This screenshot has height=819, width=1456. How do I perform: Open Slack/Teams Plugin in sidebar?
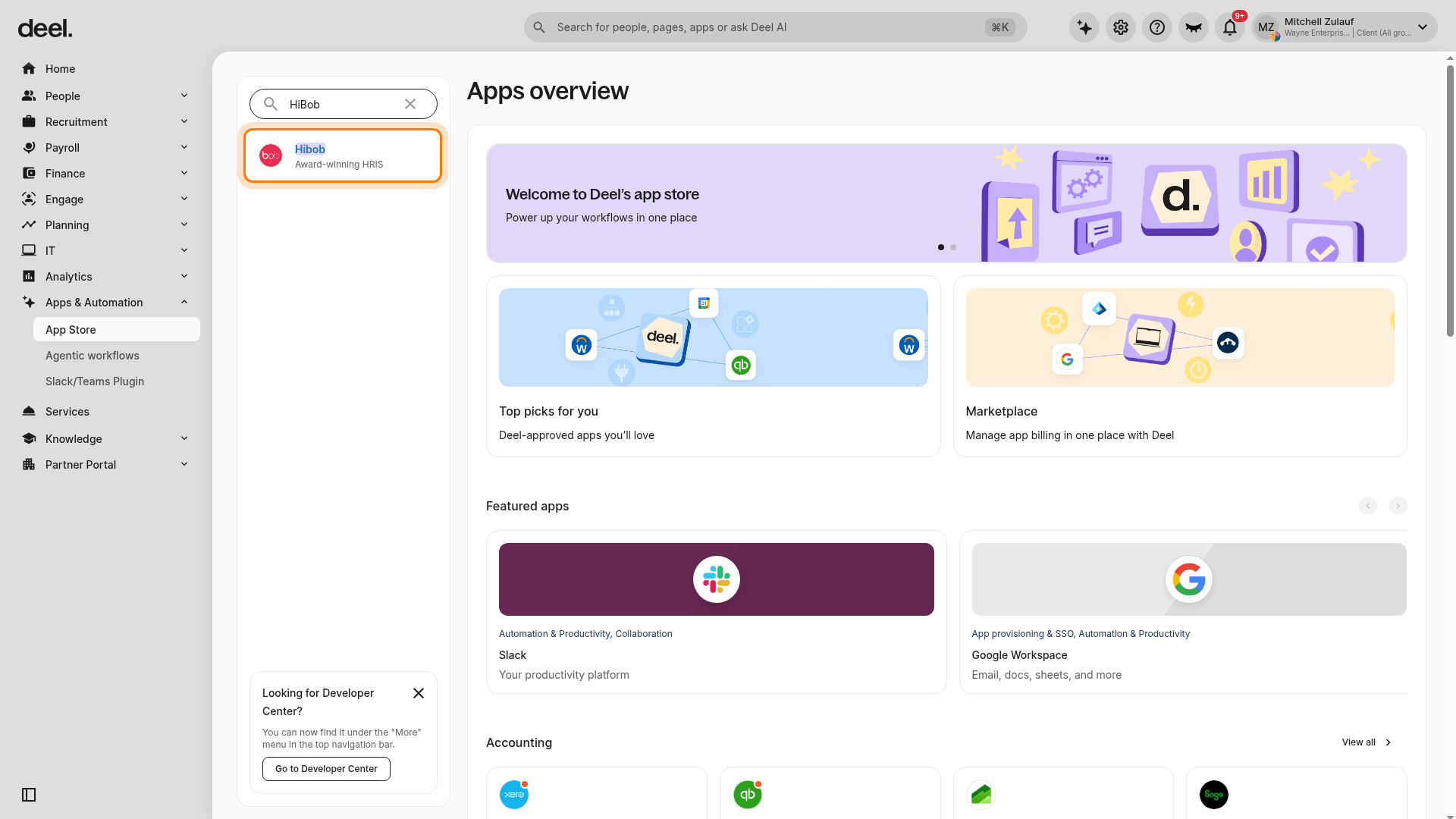pyautogui.click(x=95, y=381)
